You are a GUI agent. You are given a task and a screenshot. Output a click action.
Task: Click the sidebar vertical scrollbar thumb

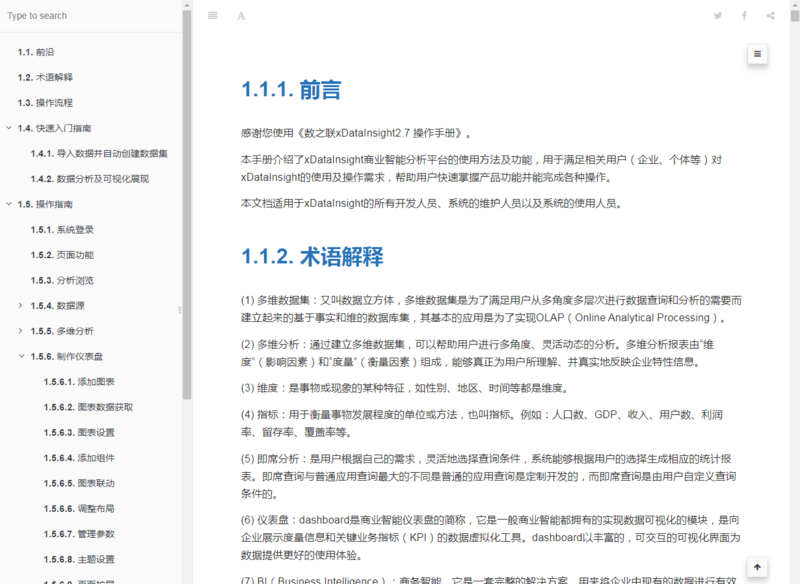pyautogui.click(x=187, y=204)
